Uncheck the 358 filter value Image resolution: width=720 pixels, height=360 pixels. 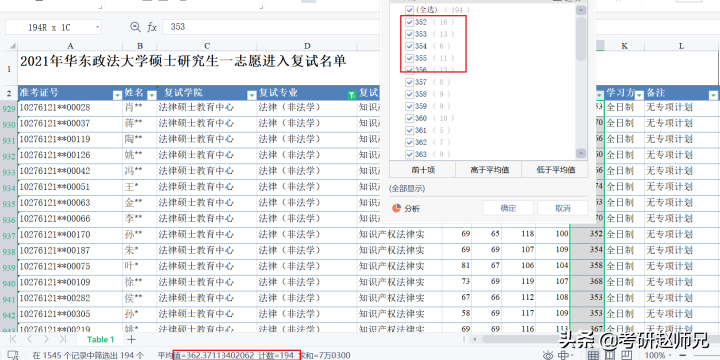tap(410, 94)
